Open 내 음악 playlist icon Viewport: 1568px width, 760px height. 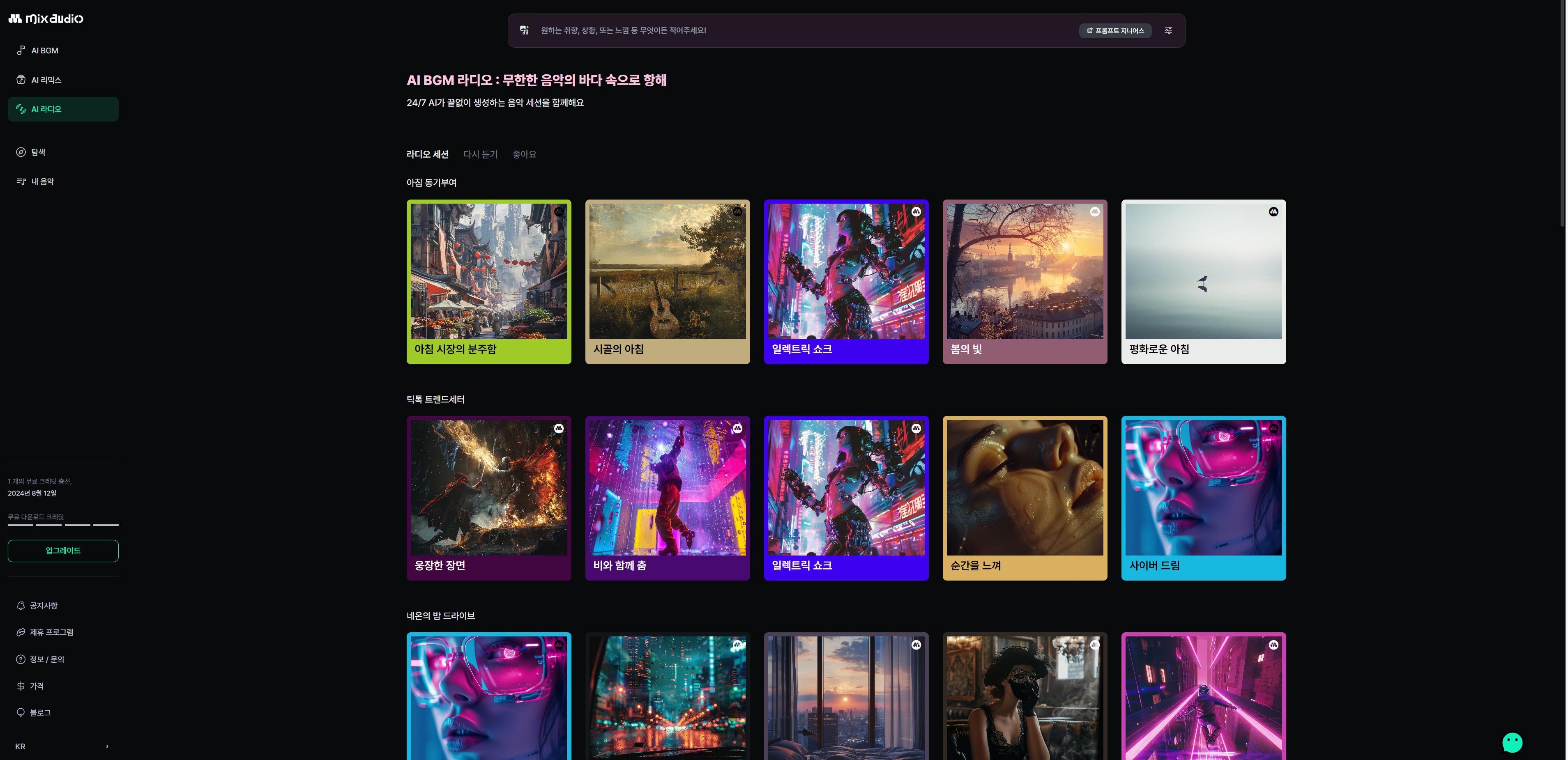[21, 181]
